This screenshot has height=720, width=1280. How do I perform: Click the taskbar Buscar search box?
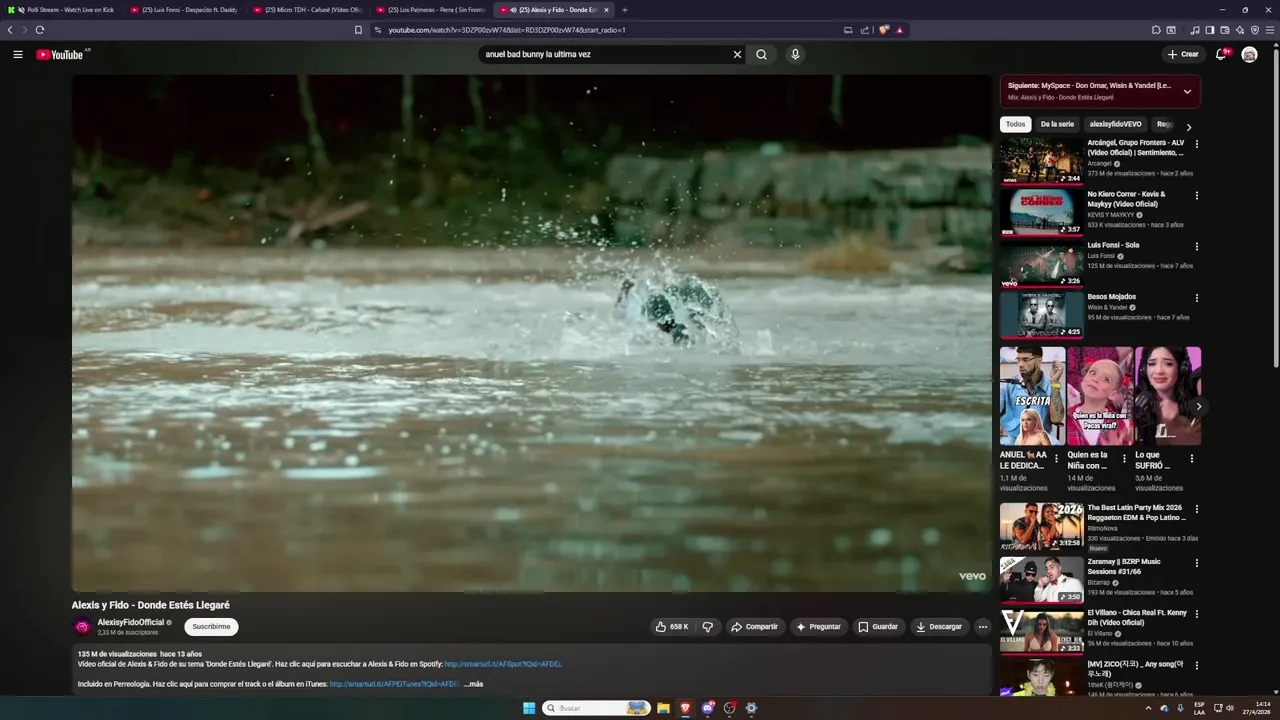596,708
